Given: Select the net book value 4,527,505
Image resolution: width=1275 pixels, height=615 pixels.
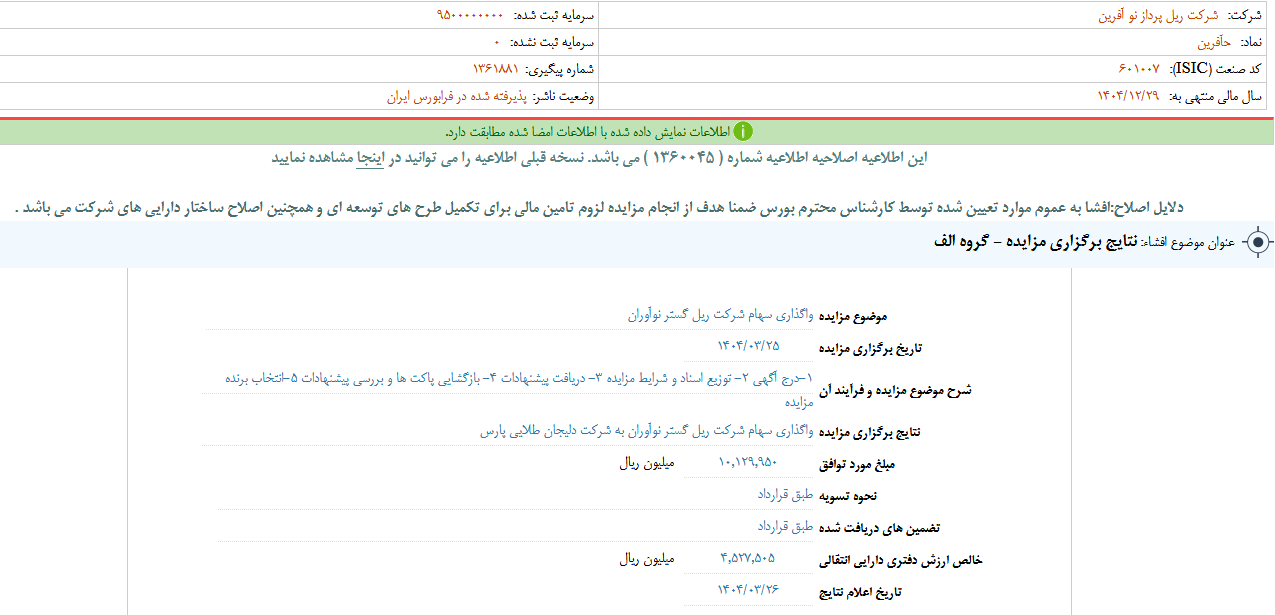Looking at the screenshot, I should 747,558.
